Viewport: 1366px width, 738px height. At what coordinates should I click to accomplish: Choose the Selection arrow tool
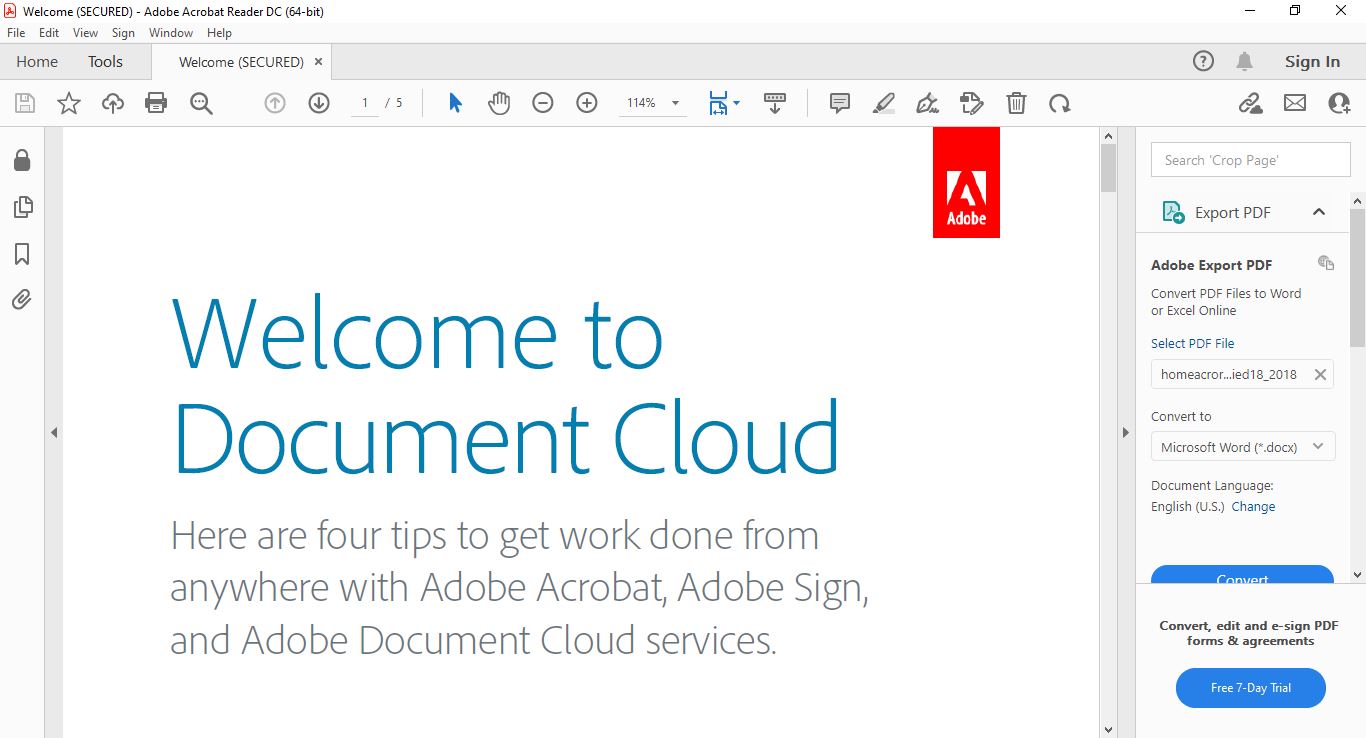[455, 103]
